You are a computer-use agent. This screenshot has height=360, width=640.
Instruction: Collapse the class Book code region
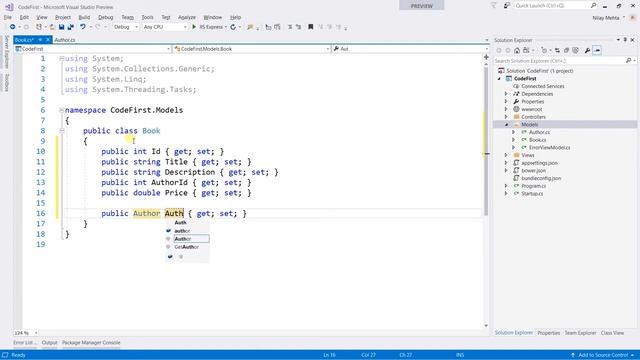[62, 131]
